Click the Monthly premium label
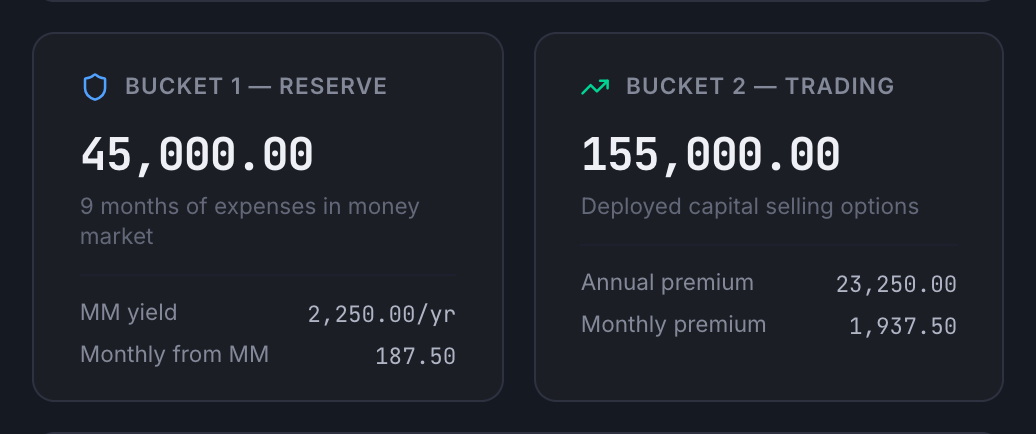 coord(674,325)
